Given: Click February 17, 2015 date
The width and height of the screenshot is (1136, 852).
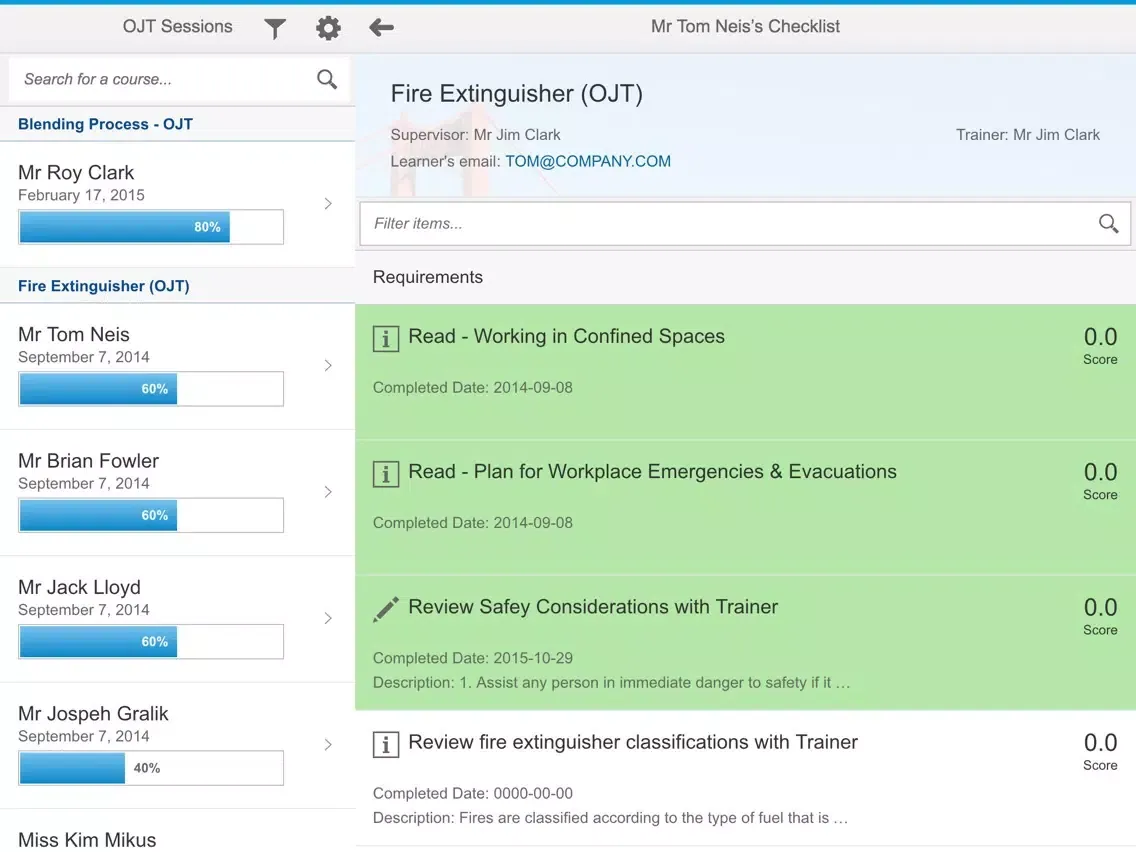Looking at the screenshot, I should pos(81,195).
